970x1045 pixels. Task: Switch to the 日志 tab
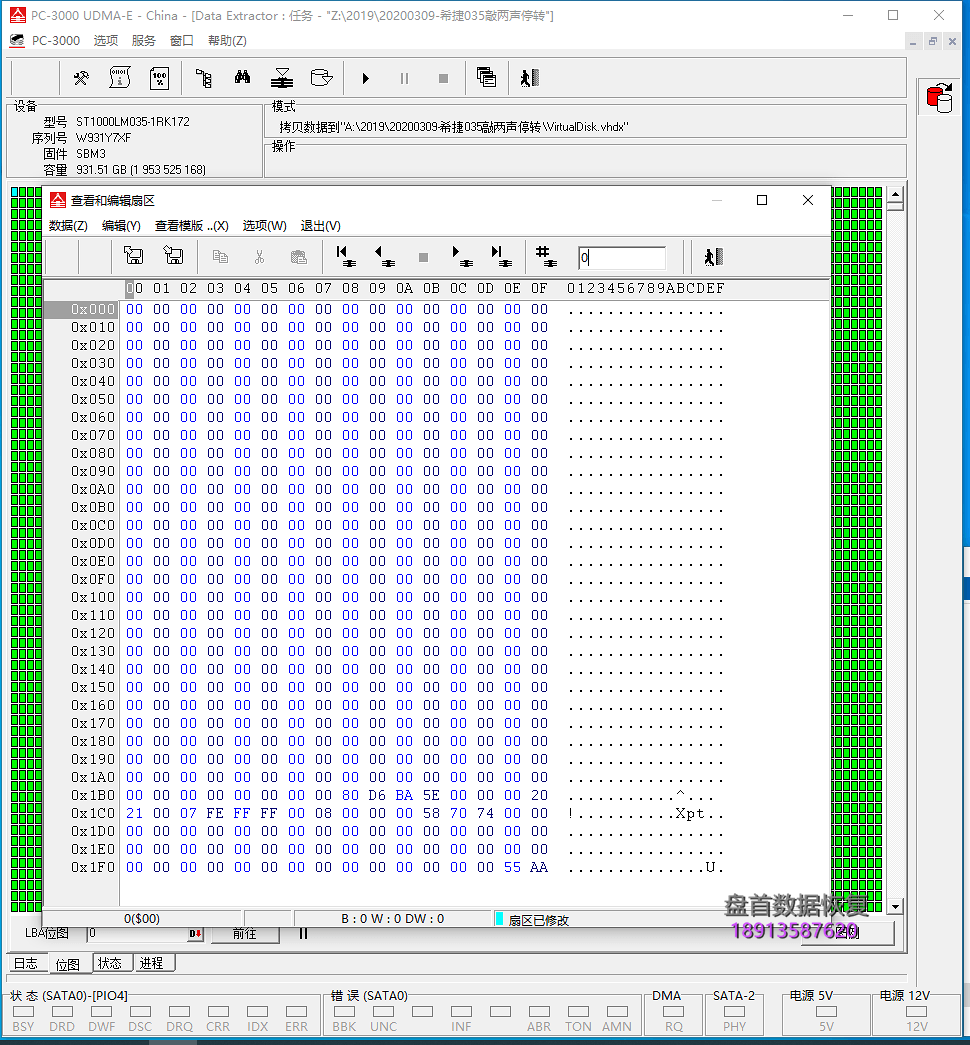[x=26, y=964]
